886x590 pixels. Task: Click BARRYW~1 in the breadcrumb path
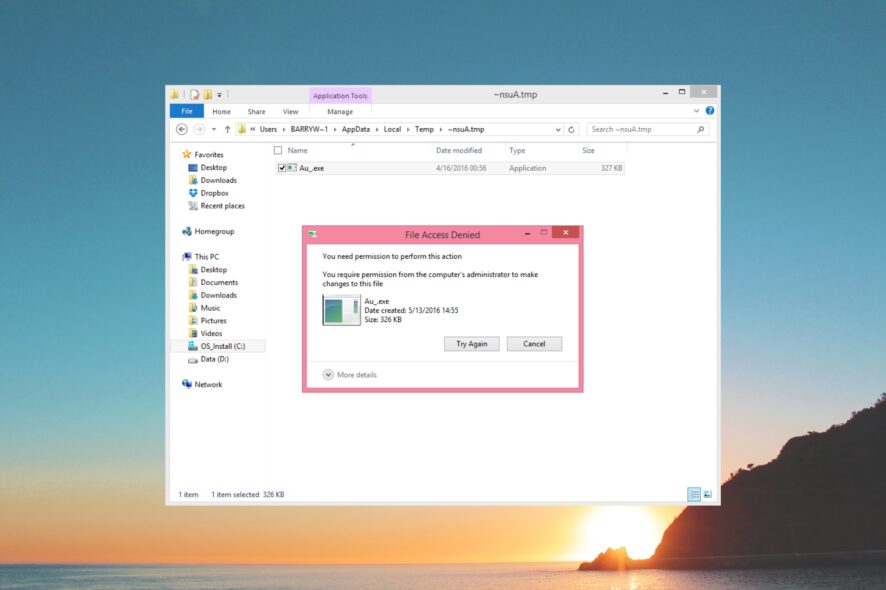click(309, 129)
